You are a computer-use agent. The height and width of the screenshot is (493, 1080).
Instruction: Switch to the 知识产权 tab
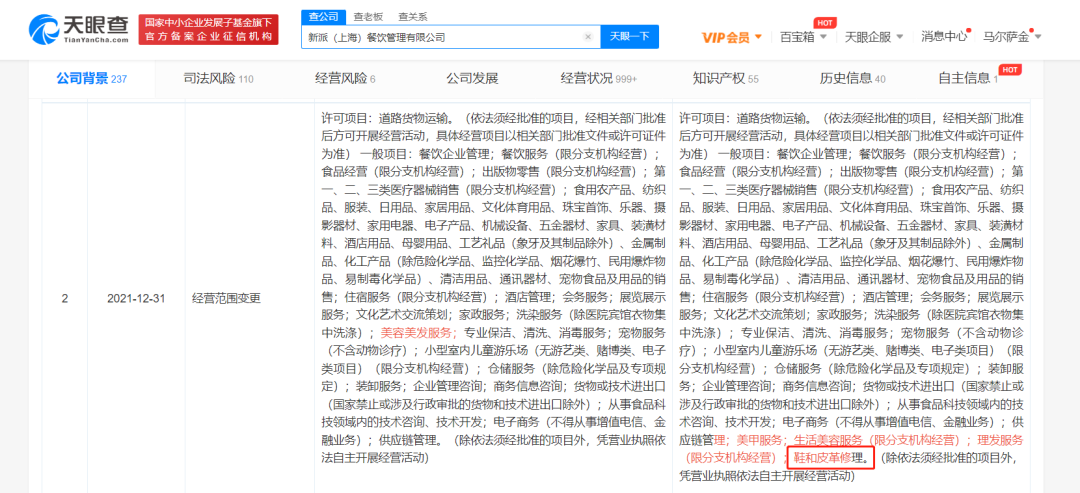[x=725, y=78]
